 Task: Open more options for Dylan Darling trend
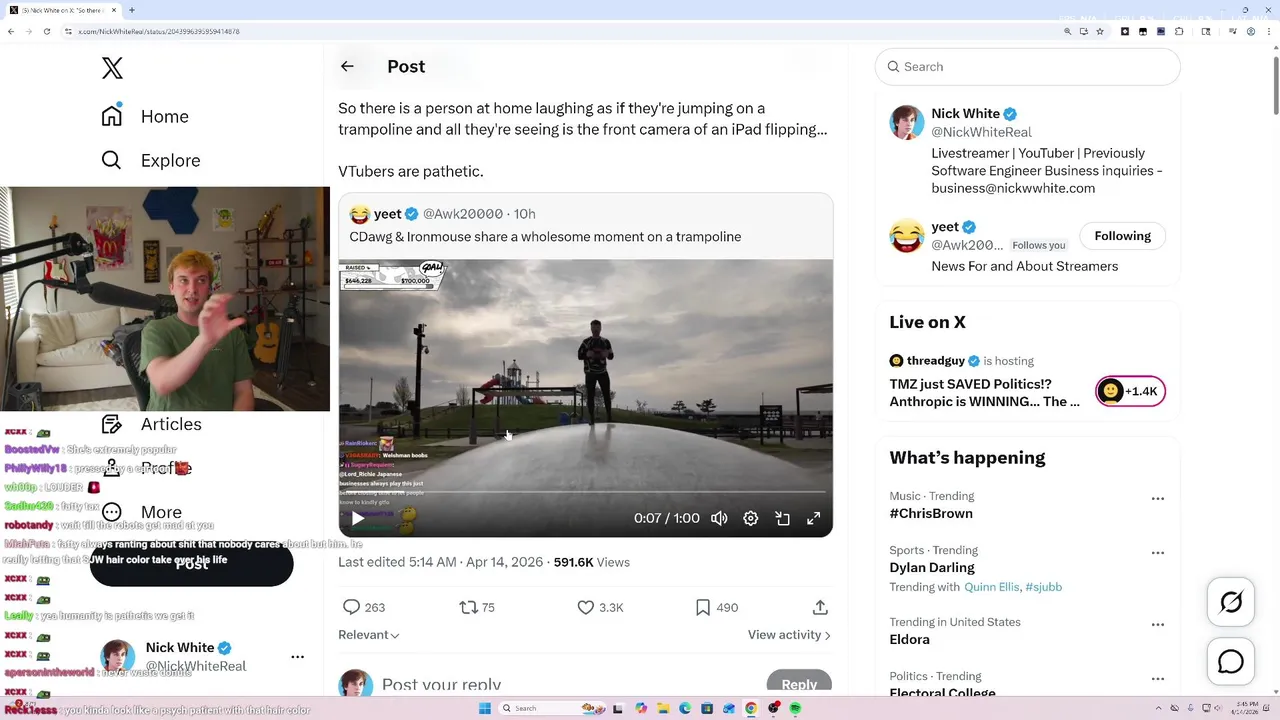(1158, 552)
